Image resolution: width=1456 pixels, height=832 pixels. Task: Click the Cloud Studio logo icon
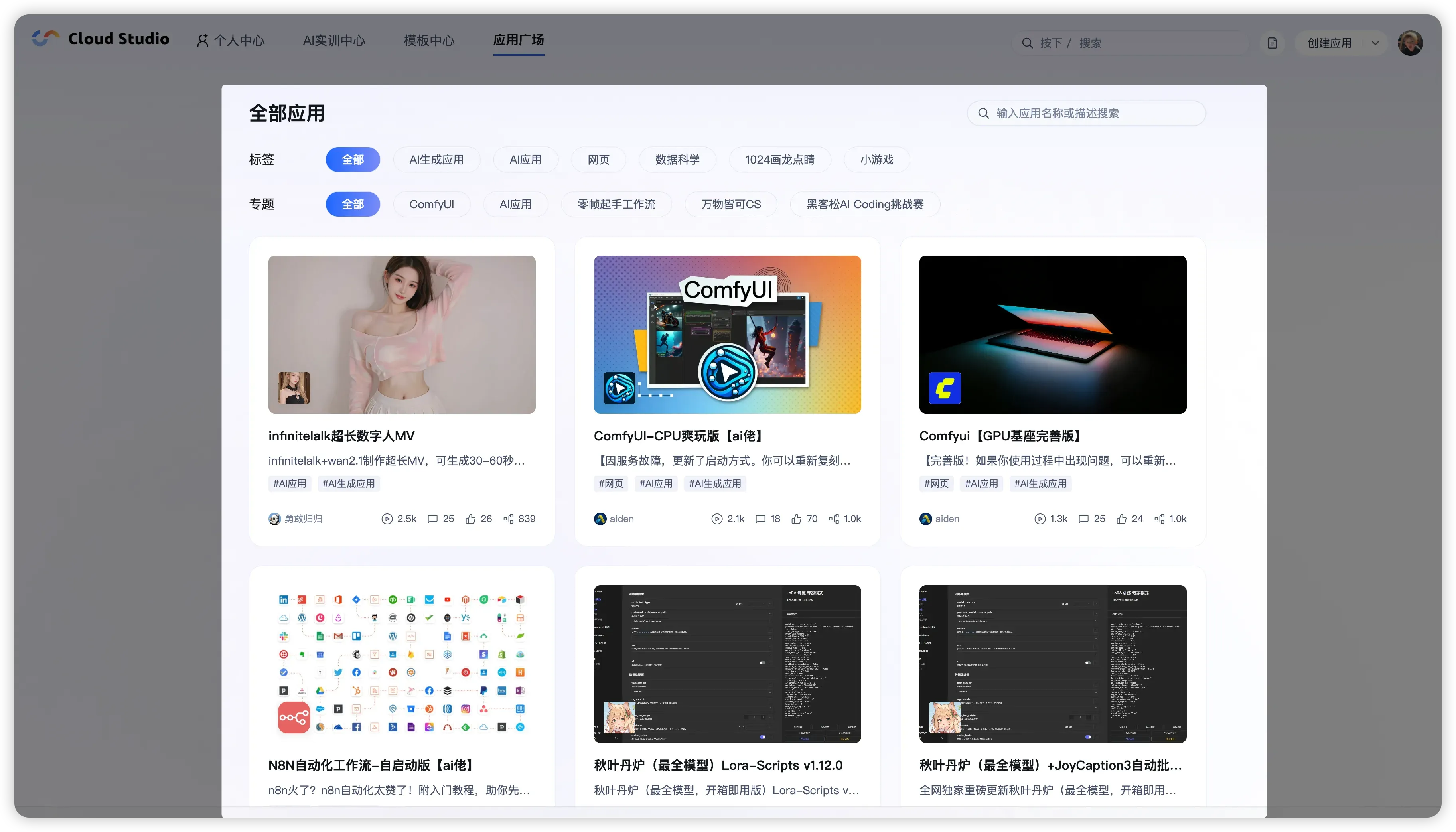[46, 39]
